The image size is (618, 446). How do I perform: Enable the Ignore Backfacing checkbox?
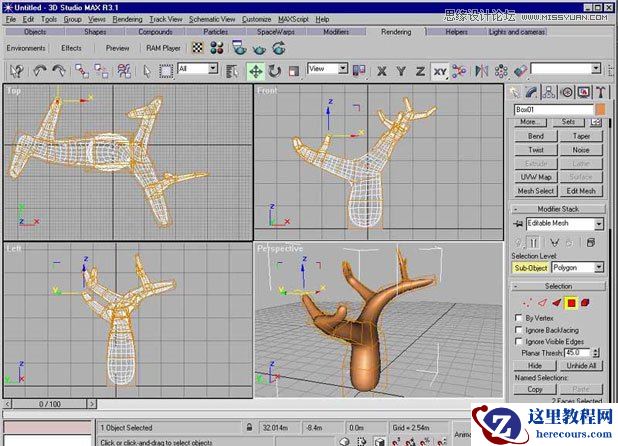[x=519, y=330]
